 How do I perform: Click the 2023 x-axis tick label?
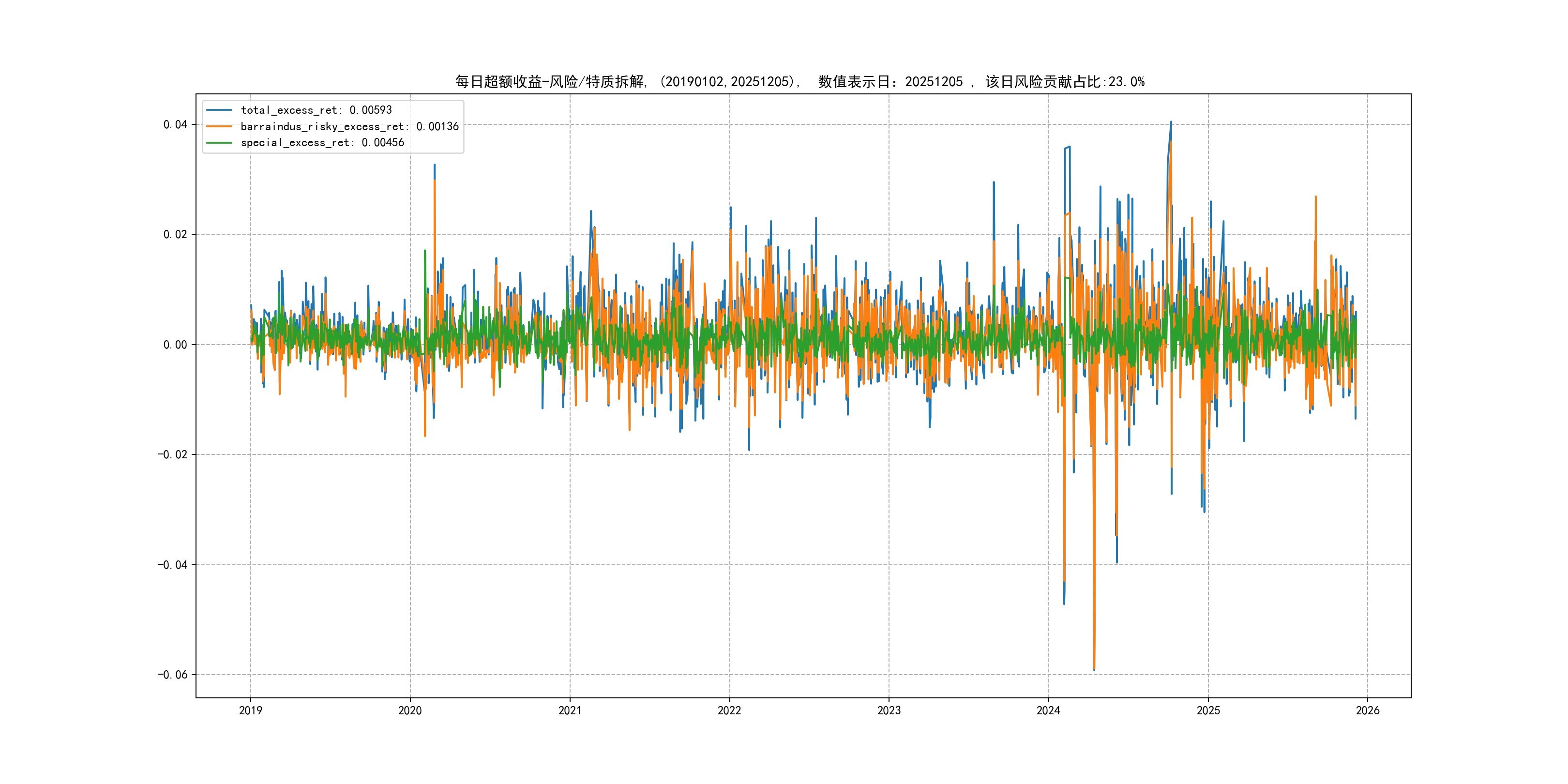tap(889, 710)
